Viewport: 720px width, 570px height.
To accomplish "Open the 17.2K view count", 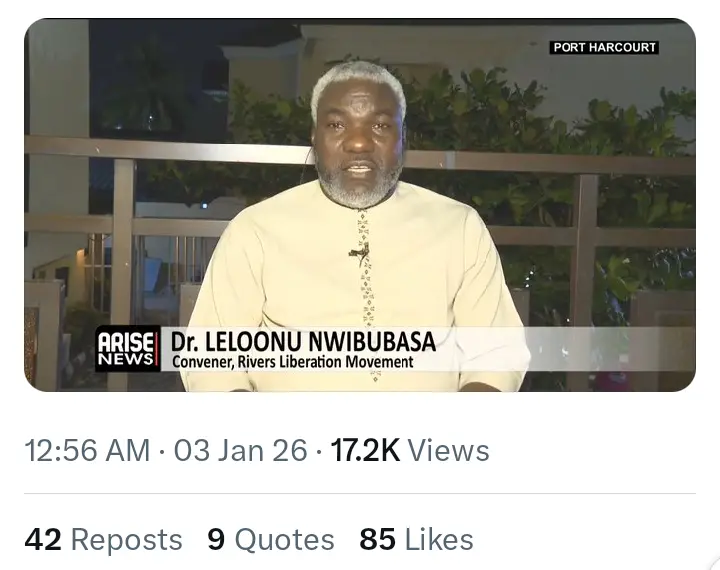I will point(365,450).
